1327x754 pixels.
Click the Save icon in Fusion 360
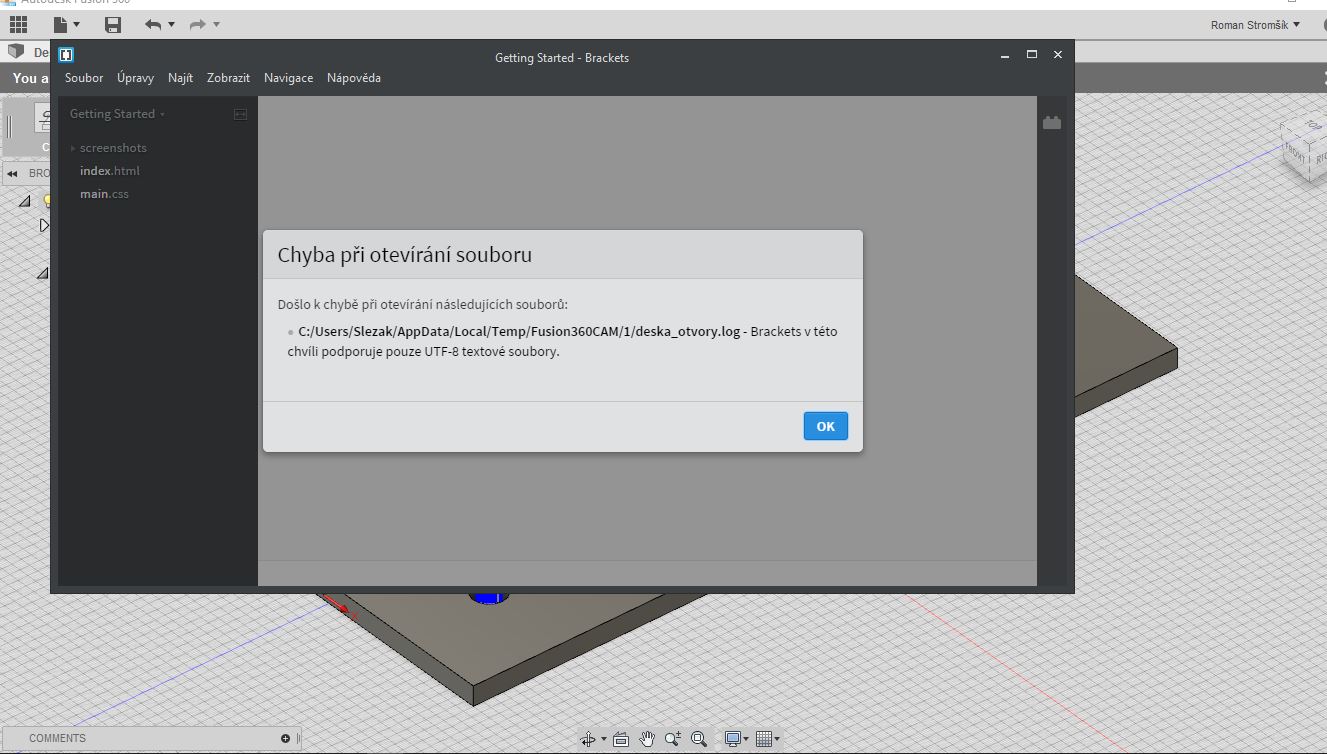click(x=112, y=24)
